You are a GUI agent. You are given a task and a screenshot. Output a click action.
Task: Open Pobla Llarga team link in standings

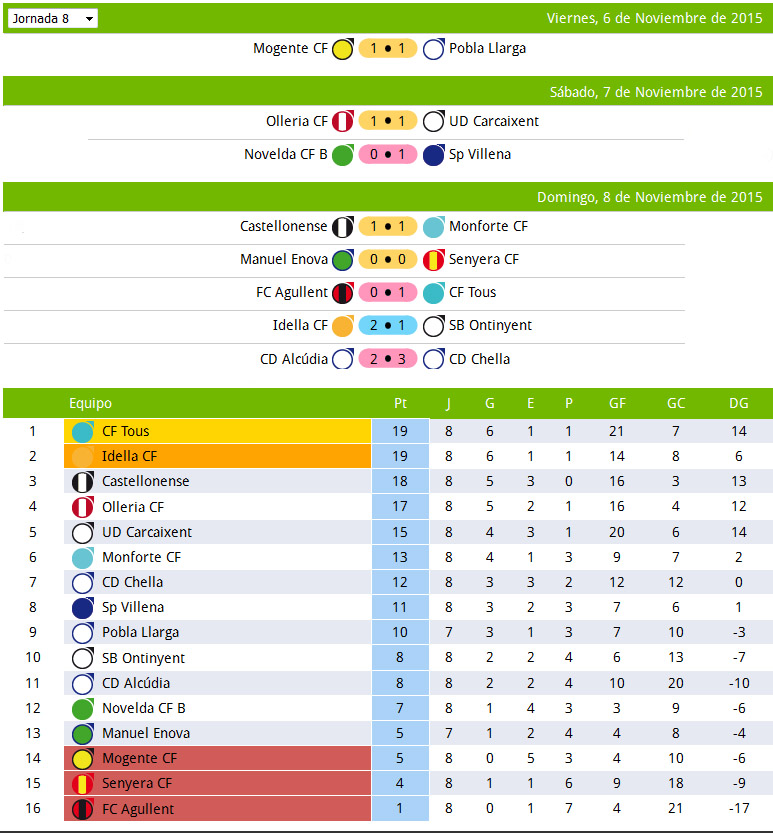click(140, 632)
